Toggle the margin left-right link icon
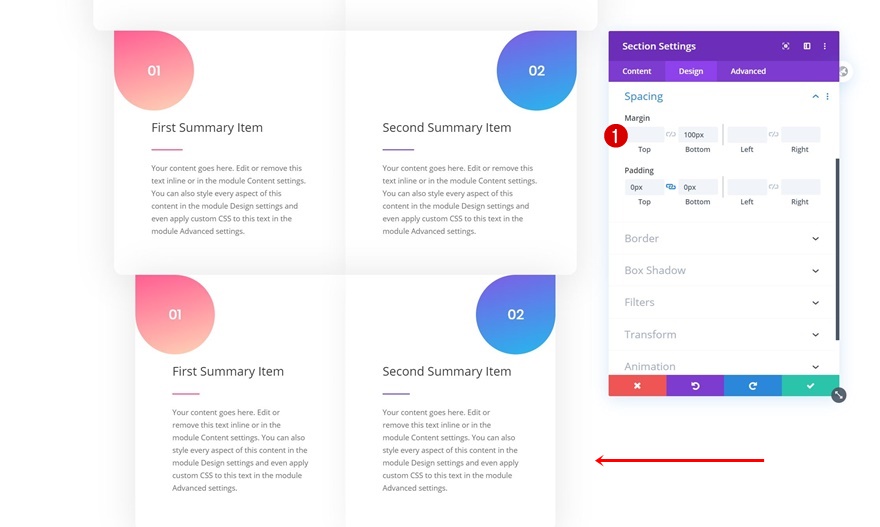 point(773,134)
